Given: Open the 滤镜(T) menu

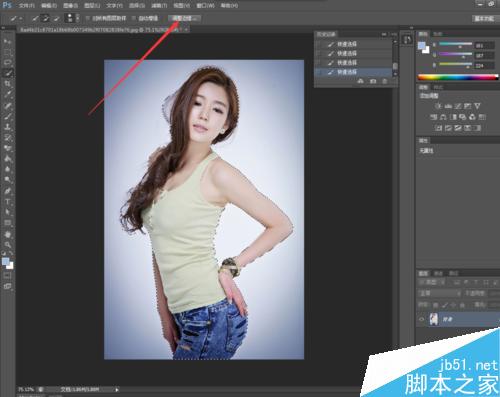Looking at the screenshot, I should 159,6.
